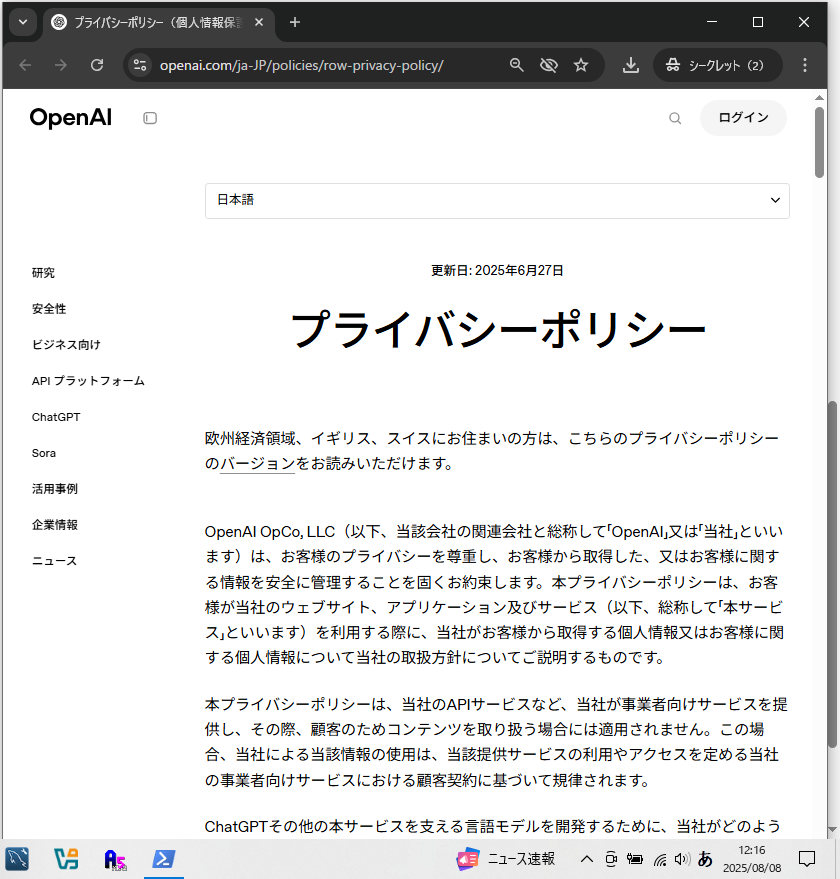
Task: Open the zoom magnifier in address bar
Action: (x=516, y=65)
